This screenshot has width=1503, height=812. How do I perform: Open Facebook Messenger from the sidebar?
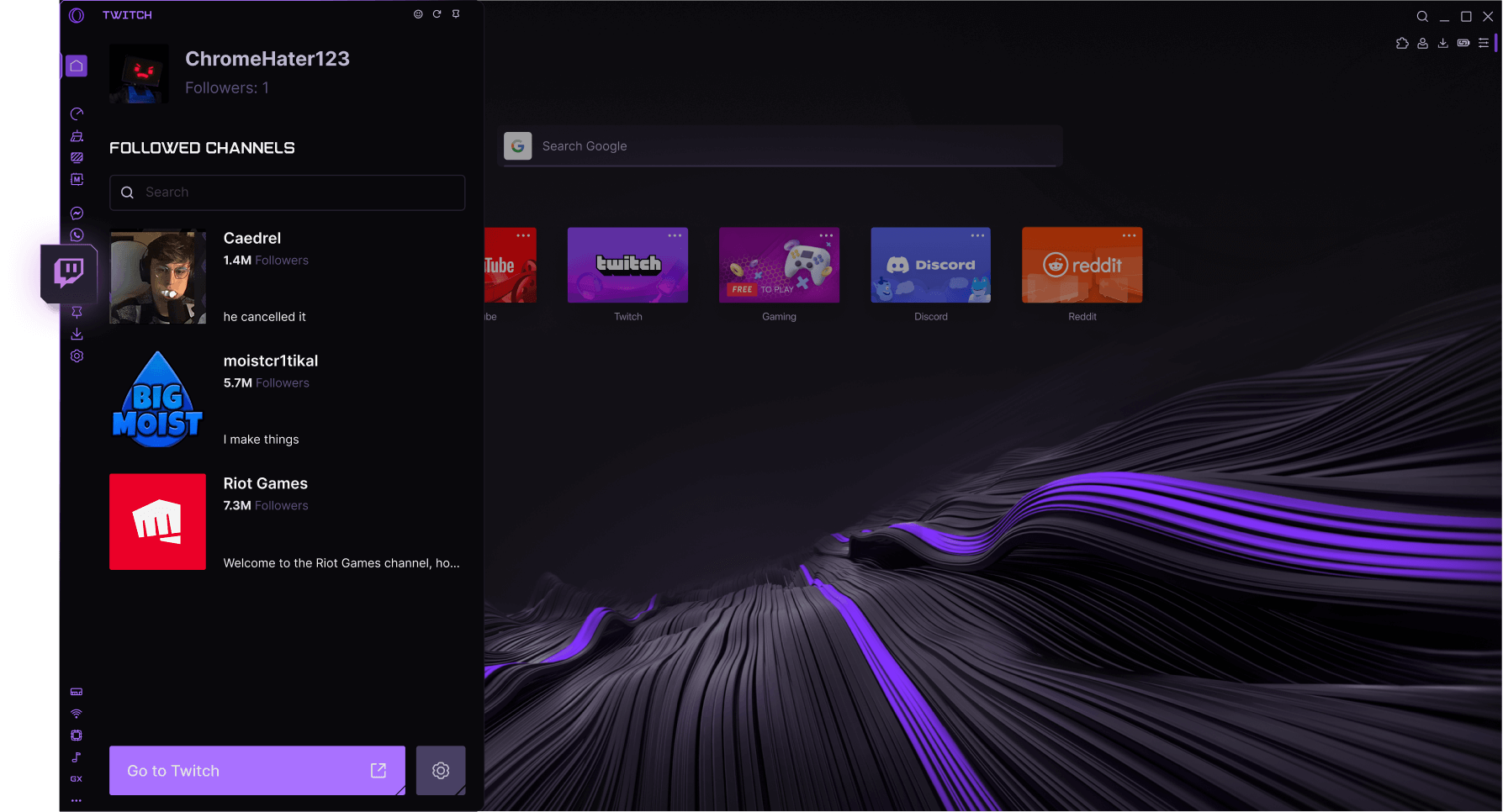(x=76, y=213)
